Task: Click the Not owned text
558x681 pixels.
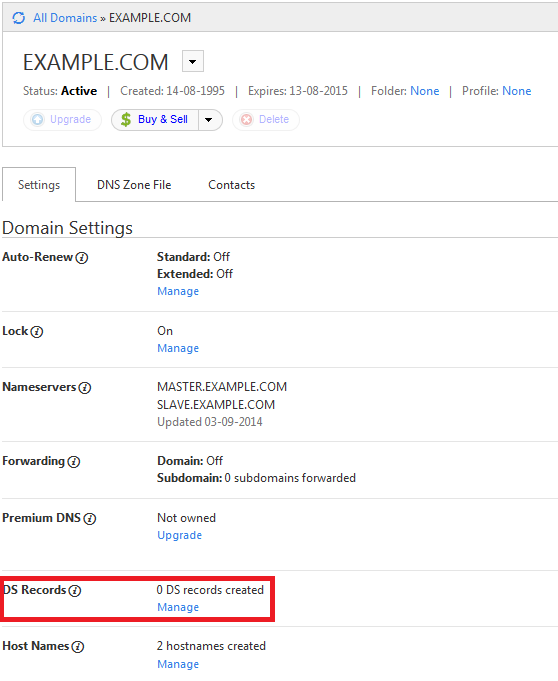Action: coord(186,518)
